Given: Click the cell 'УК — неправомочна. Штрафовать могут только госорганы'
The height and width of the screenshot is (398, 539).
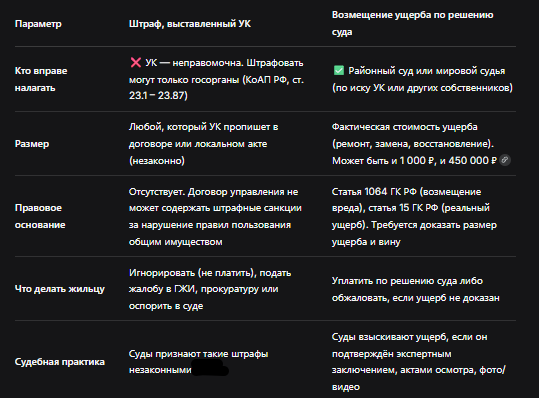Looking at the screenshot, I should (217, 79).
